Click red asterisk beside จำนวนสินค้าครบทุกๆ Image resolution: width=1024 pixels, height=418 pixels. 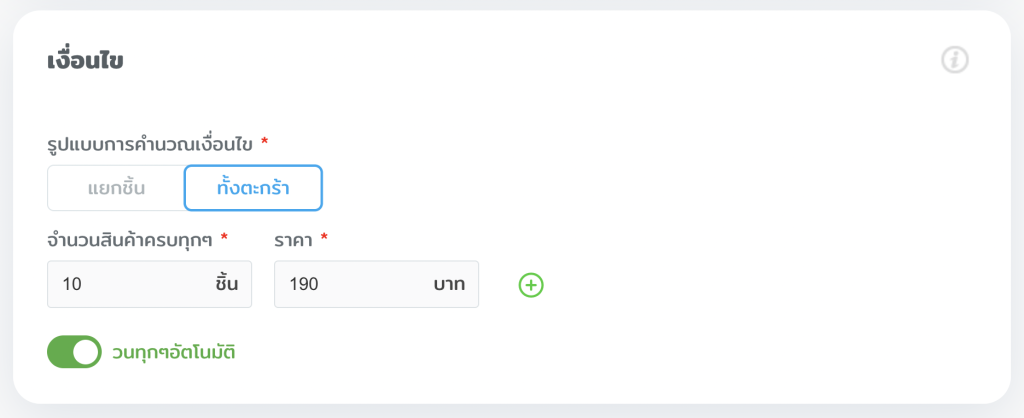pos(224,237)
